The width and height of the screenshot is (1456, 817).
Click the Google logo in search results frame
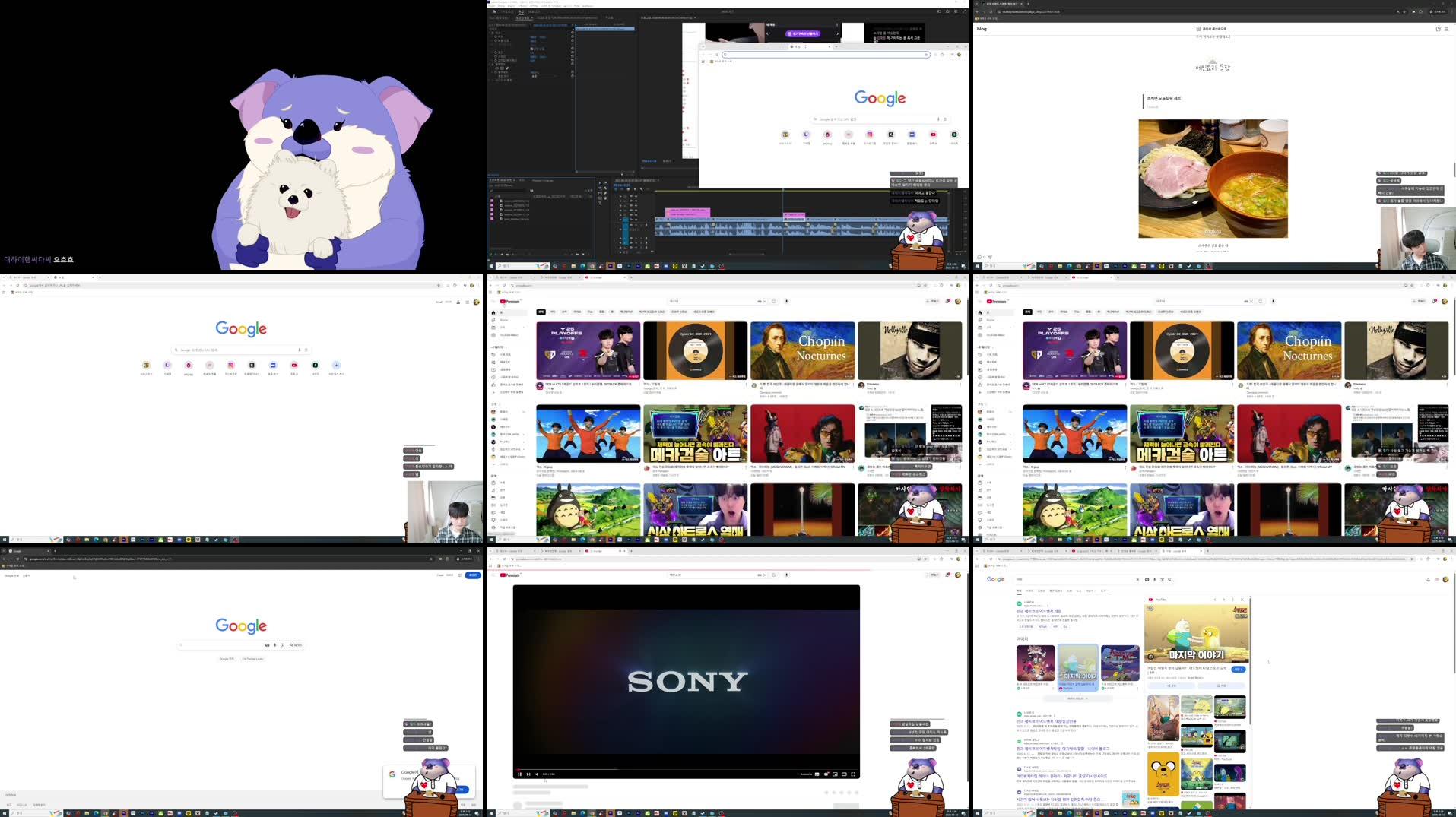pos(995,579)
